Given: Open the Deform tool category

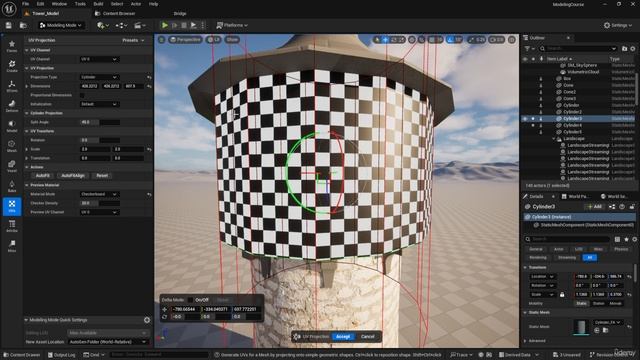Looking at the screenshot, I should coord(12,106).
